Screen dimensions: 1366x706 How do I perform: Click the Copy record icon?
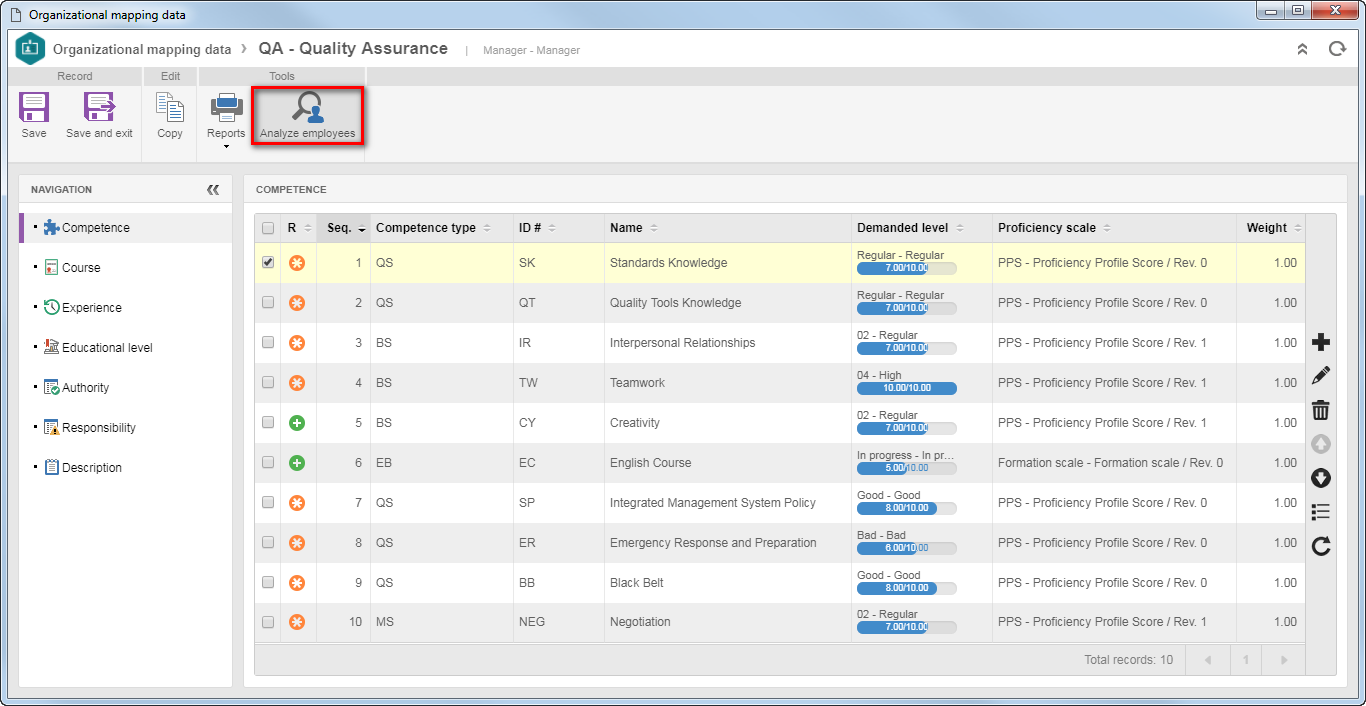170,107
